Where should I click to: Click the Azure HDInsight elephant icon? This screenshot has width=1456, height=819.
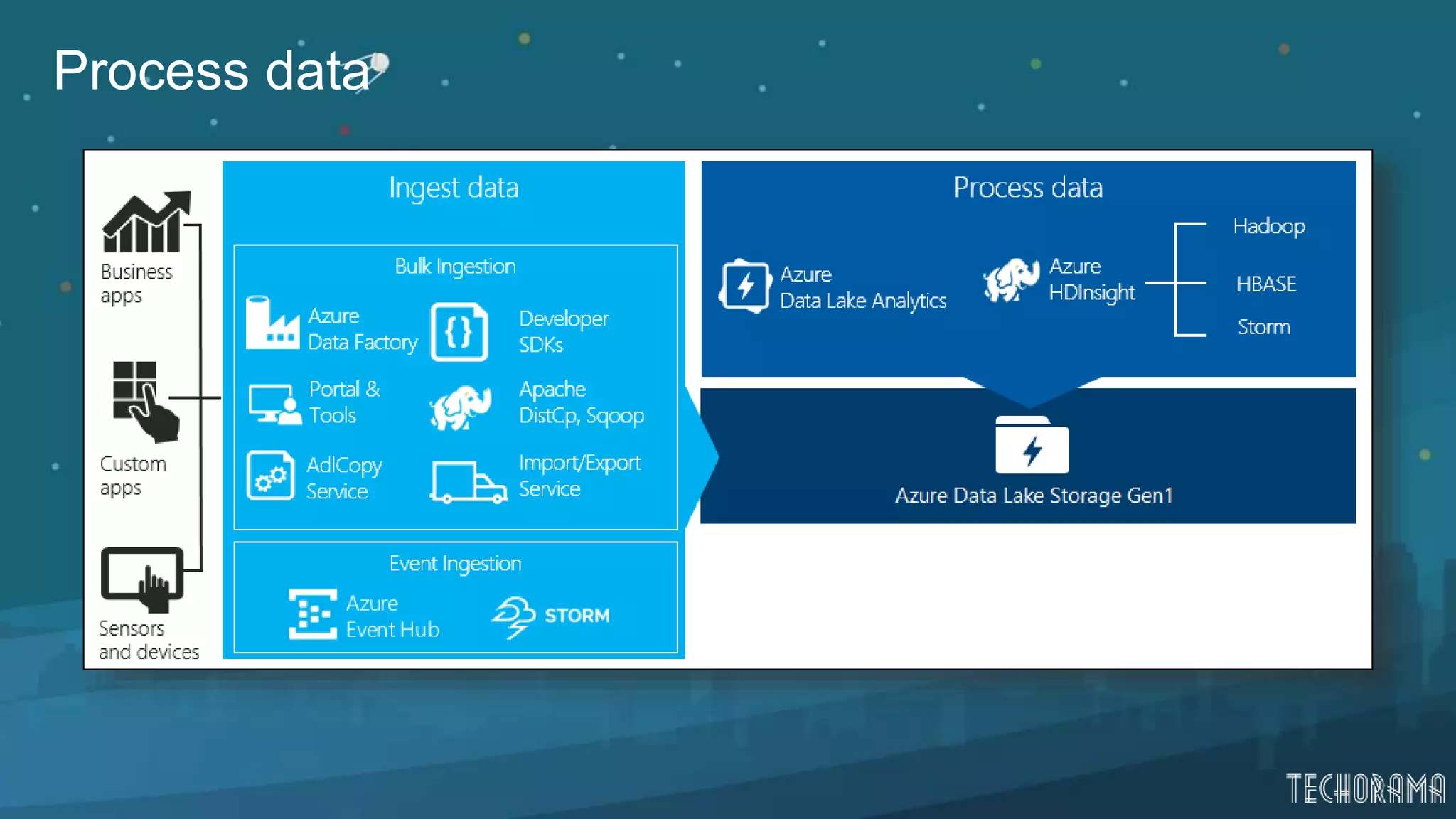coord(1011,280)
